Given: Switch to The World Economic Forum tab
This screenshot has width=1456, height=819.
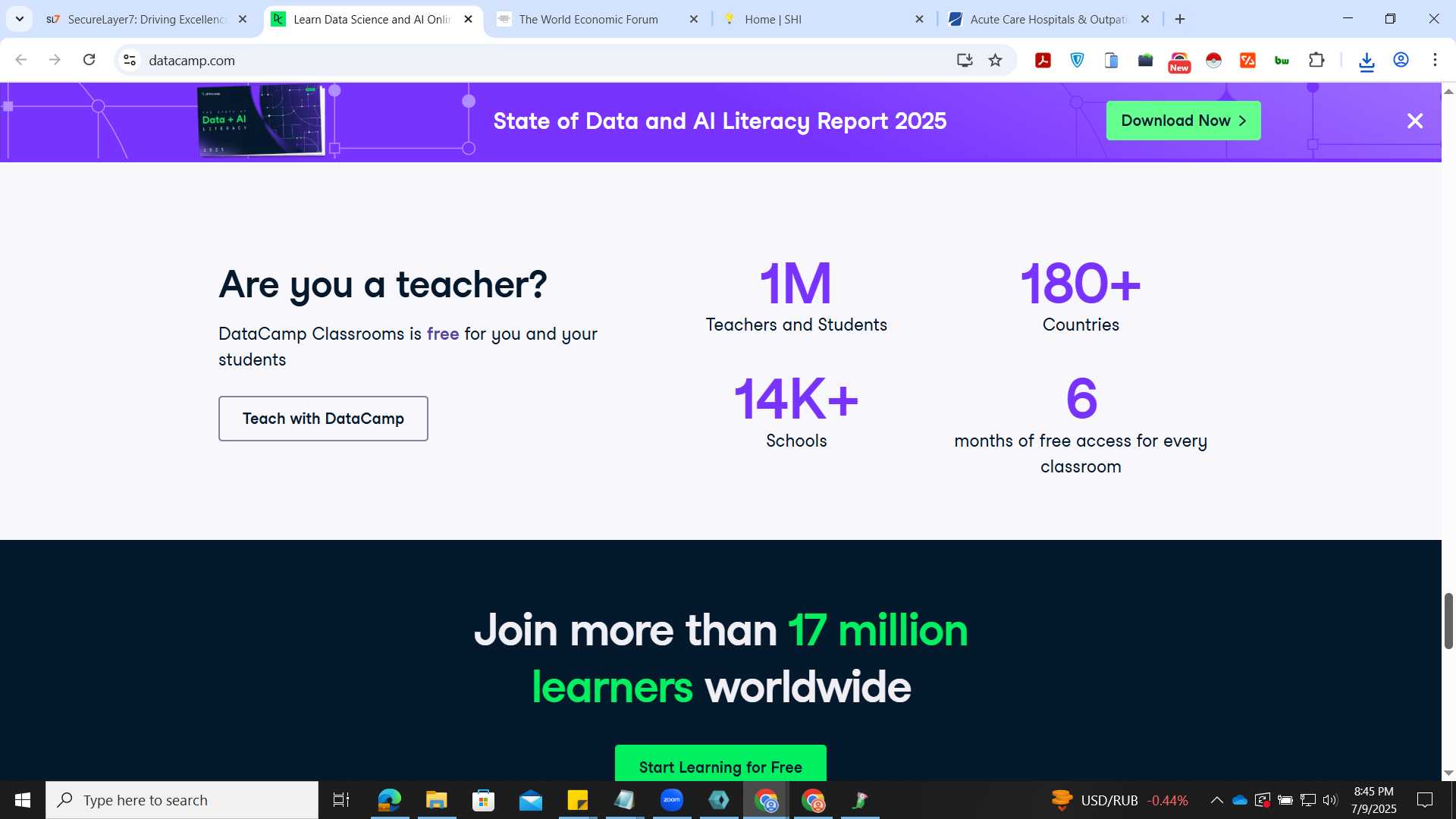Looking at the screenshot, I should (x=598, y=20).
